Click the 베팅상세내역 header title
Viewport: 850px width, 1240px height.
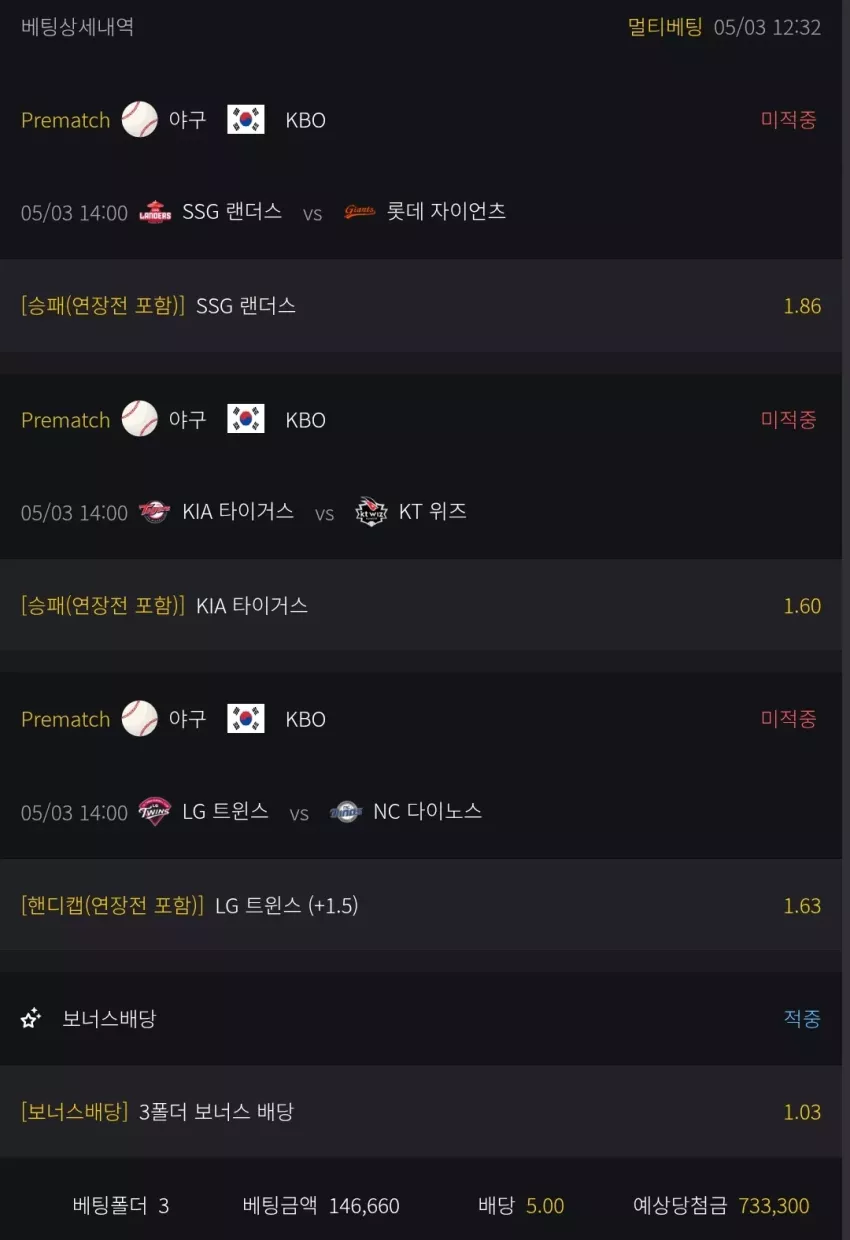[77, 27]
